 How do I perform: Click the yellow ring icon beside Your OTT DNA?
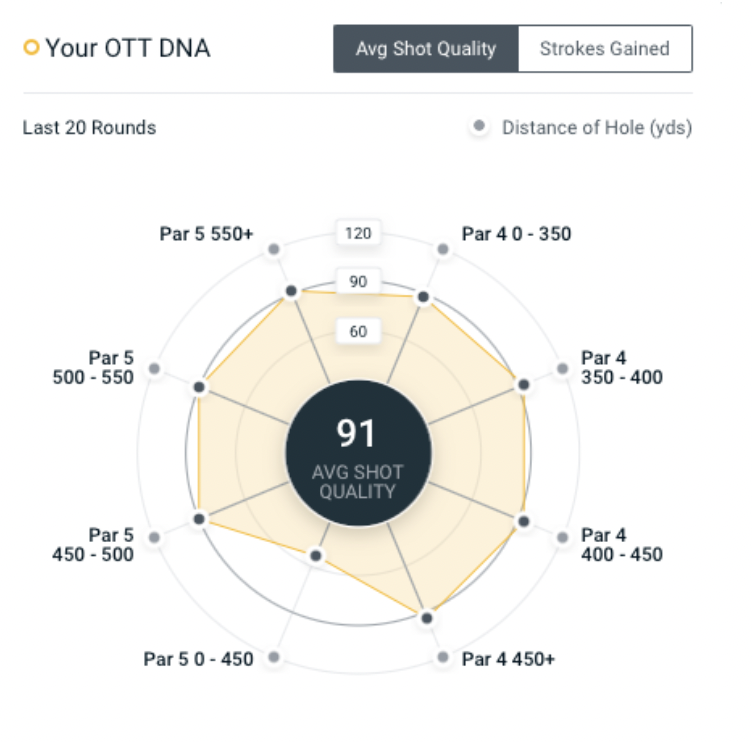[31, 47]
